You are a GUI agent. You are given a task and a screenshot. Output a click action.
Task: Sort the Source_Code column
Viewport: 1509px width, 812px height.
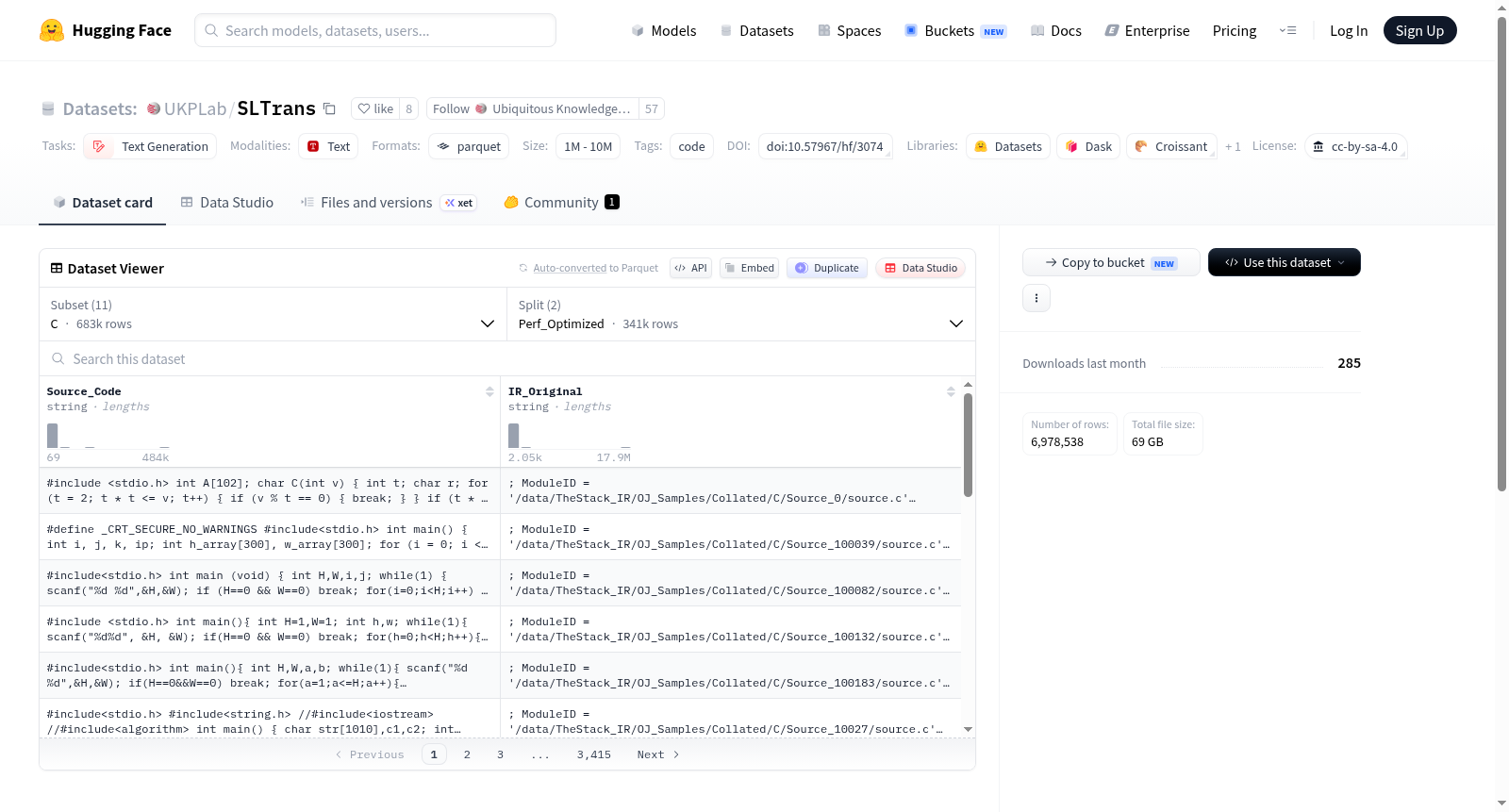489,391
